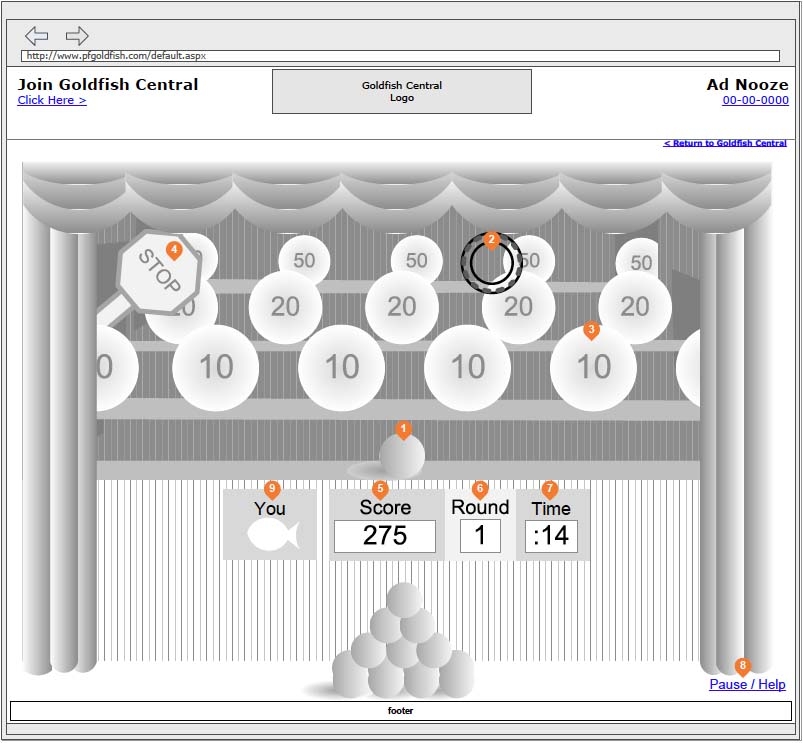Click the circular aiming ring reticle
Viewport: 803px width, 743px height.
(491, 263)
